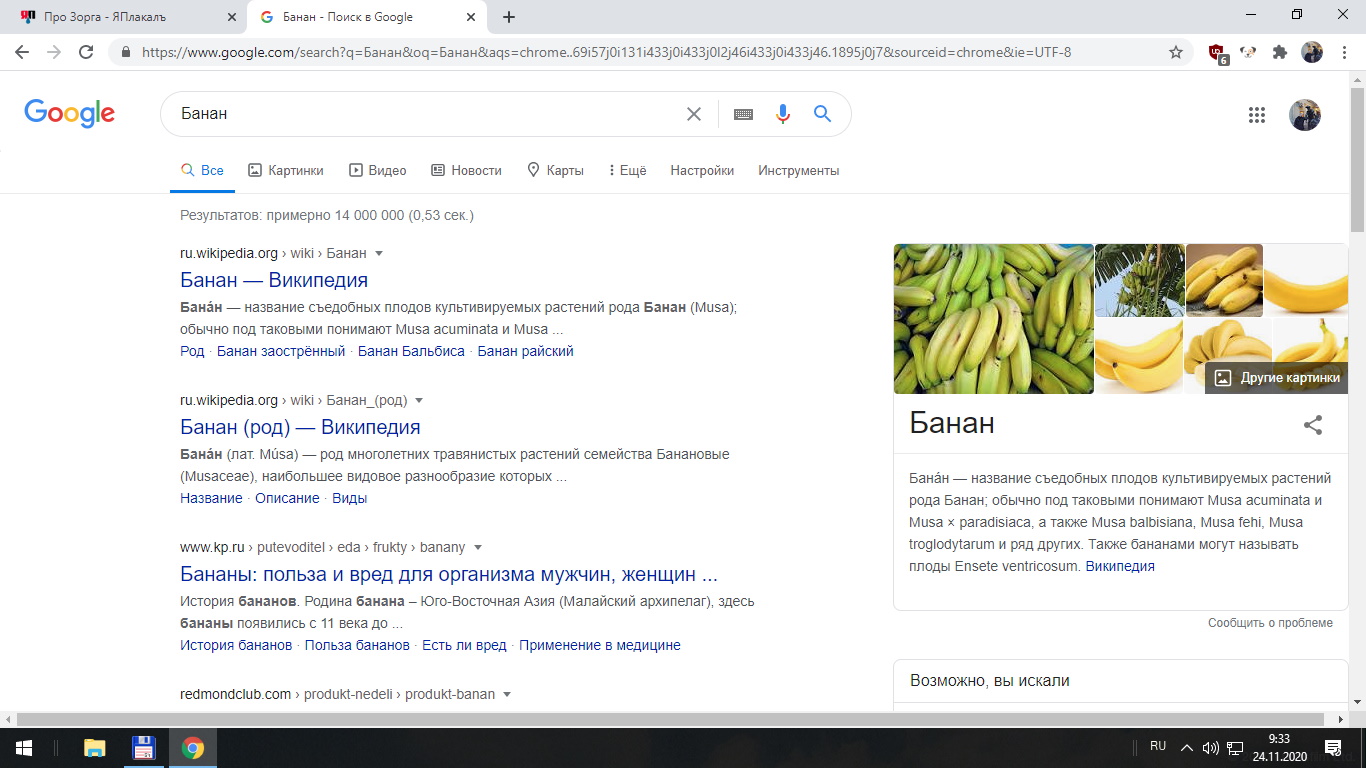This screenshot has width=1366, height=768.
Task: Click the Другие картинки button
Action: [1276, 378]
